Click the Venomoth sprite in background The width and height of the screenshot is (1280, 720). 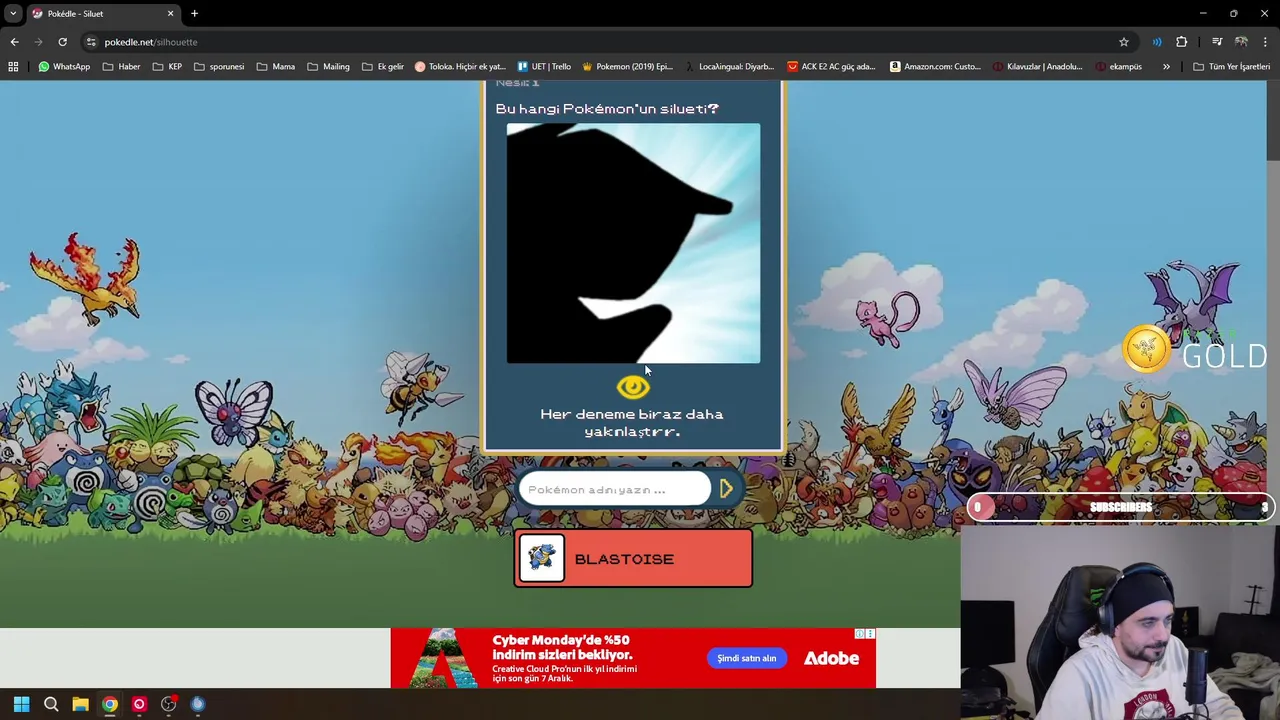(1013, 392)
